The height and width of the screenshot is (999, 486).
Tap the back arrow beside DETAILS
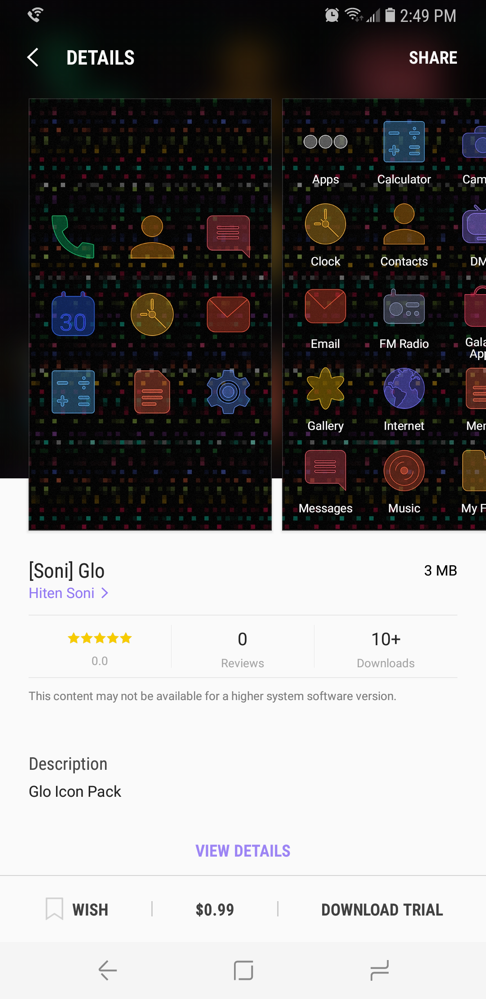pos(32,58)
